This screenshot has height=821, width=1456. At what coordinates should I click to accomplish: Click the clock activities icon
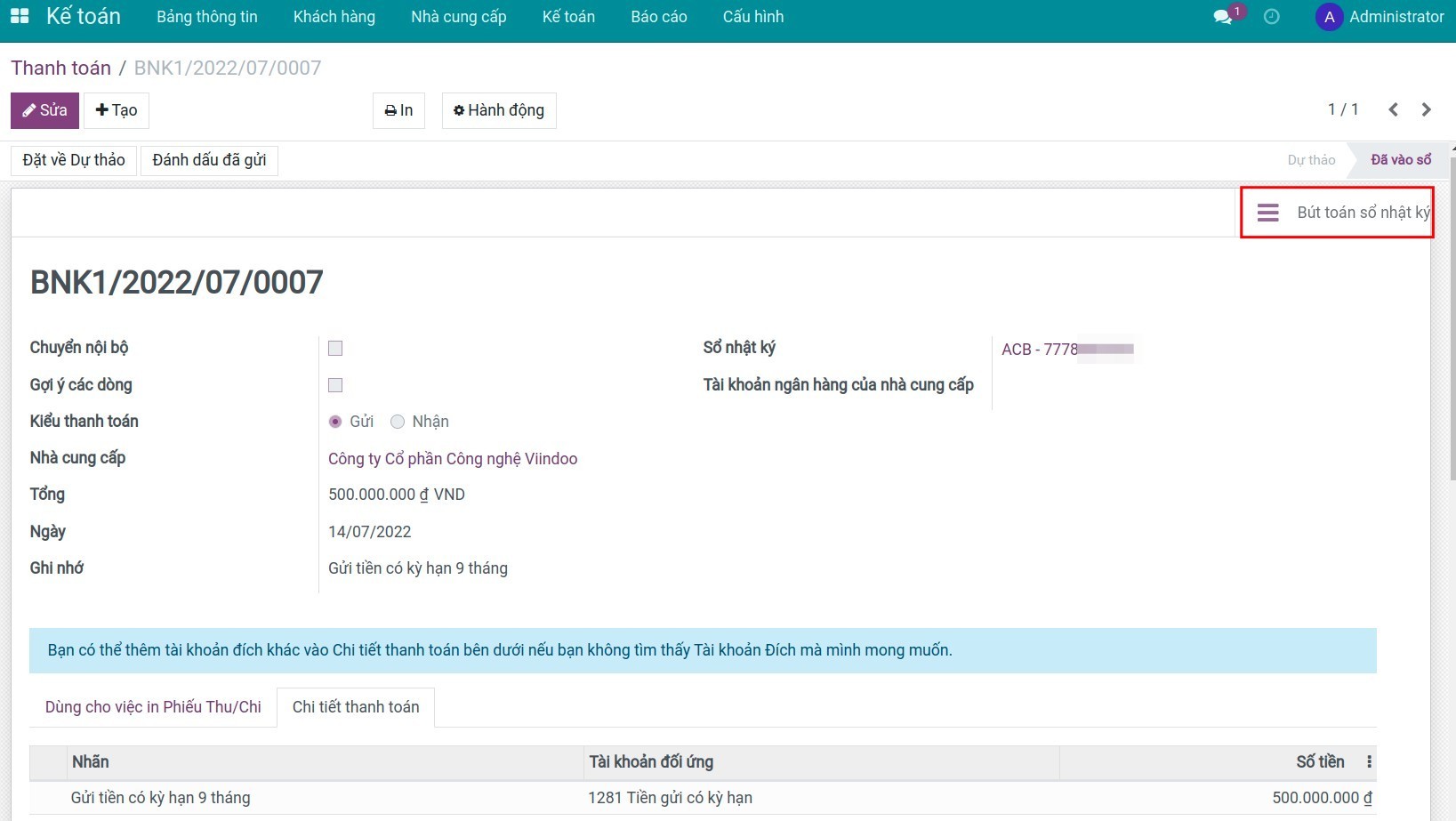point(1271,17)
